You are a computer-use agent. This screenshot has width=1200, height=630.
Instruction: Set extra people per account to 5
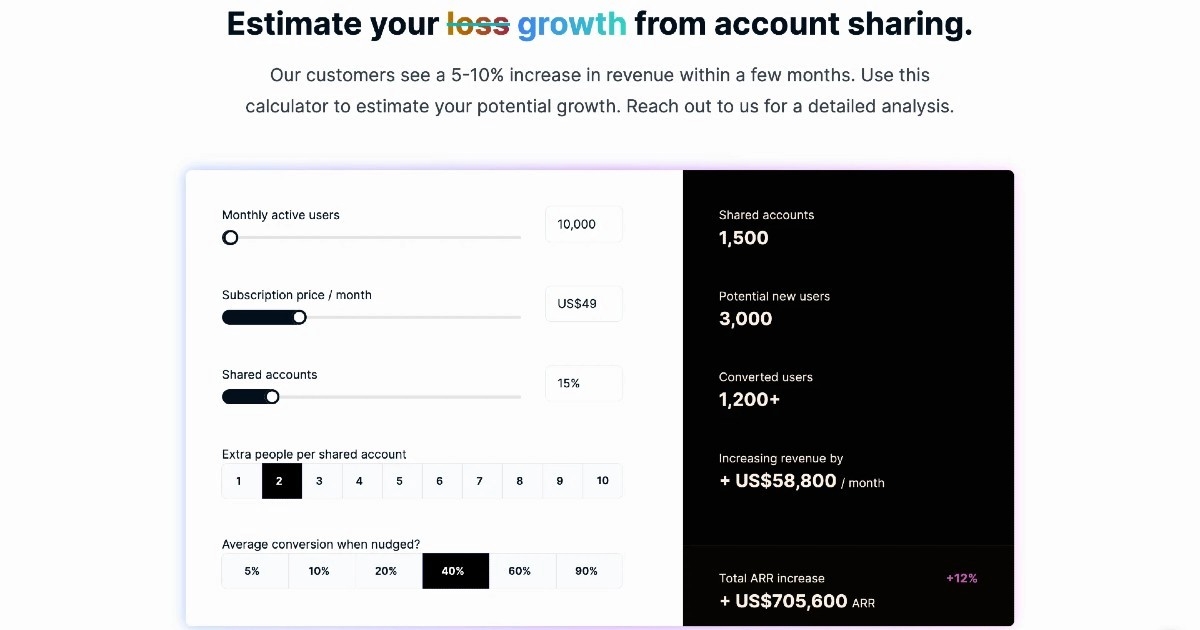tap(399, 481)
